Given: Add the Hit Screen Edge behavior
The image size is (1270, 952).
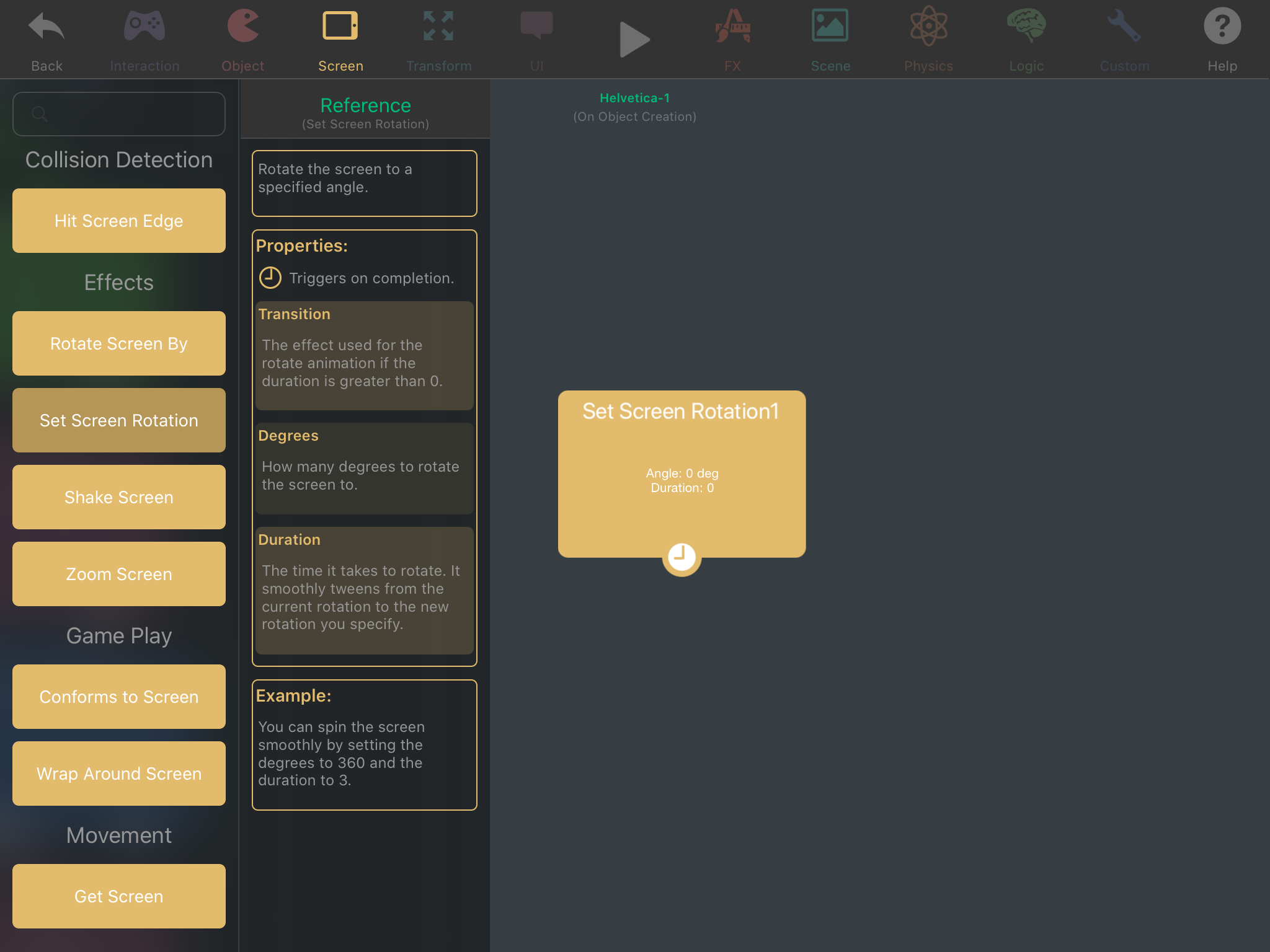Looking at the screenshot, I should [x=119, y=221].
